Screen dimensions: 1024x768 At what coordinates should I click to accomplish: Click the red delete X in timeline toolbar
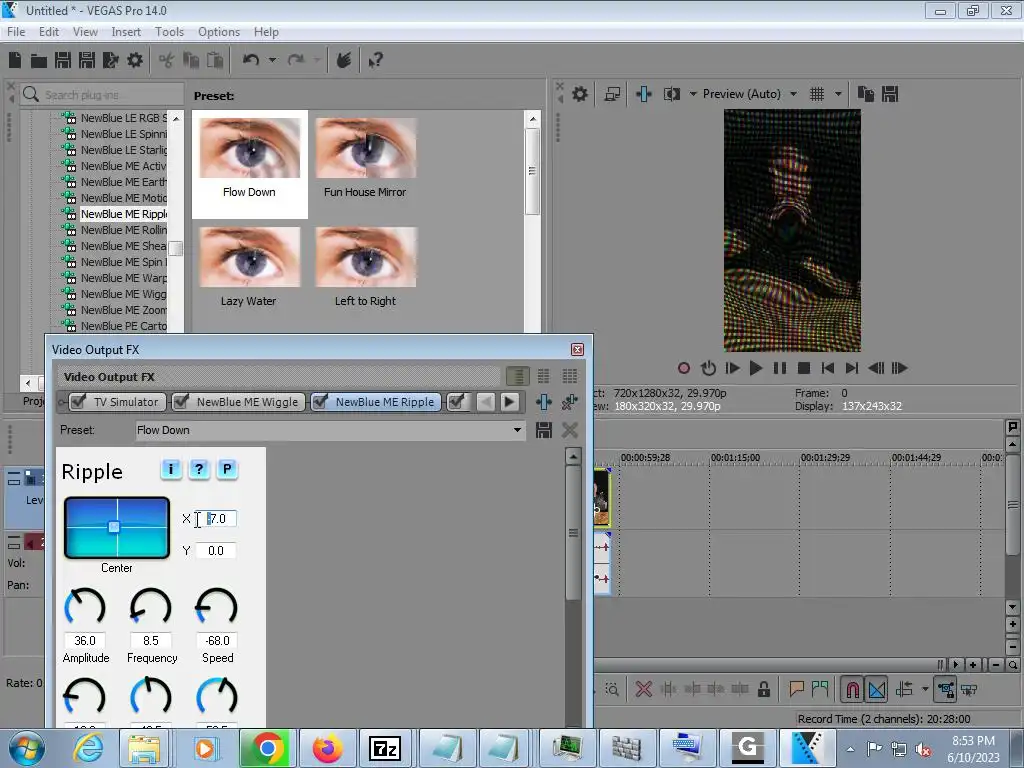pos(644,689)
